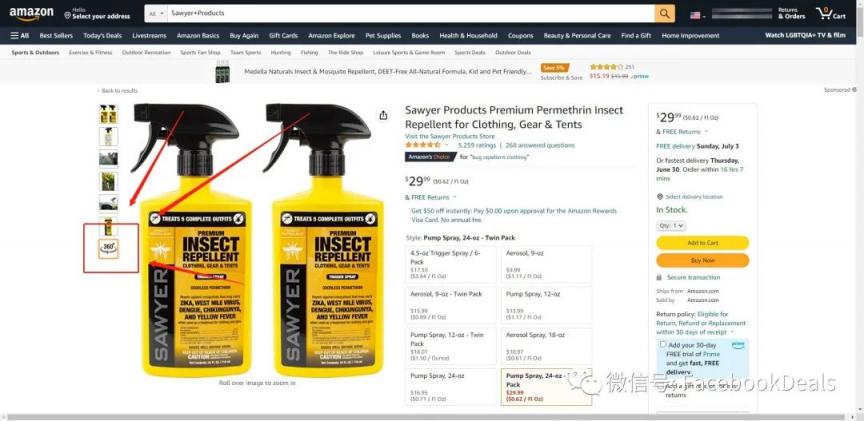Check the Add your 30-day Prime trial box
Image resolution: width=864 pixels, height=421 pixels.
[663, 344]
